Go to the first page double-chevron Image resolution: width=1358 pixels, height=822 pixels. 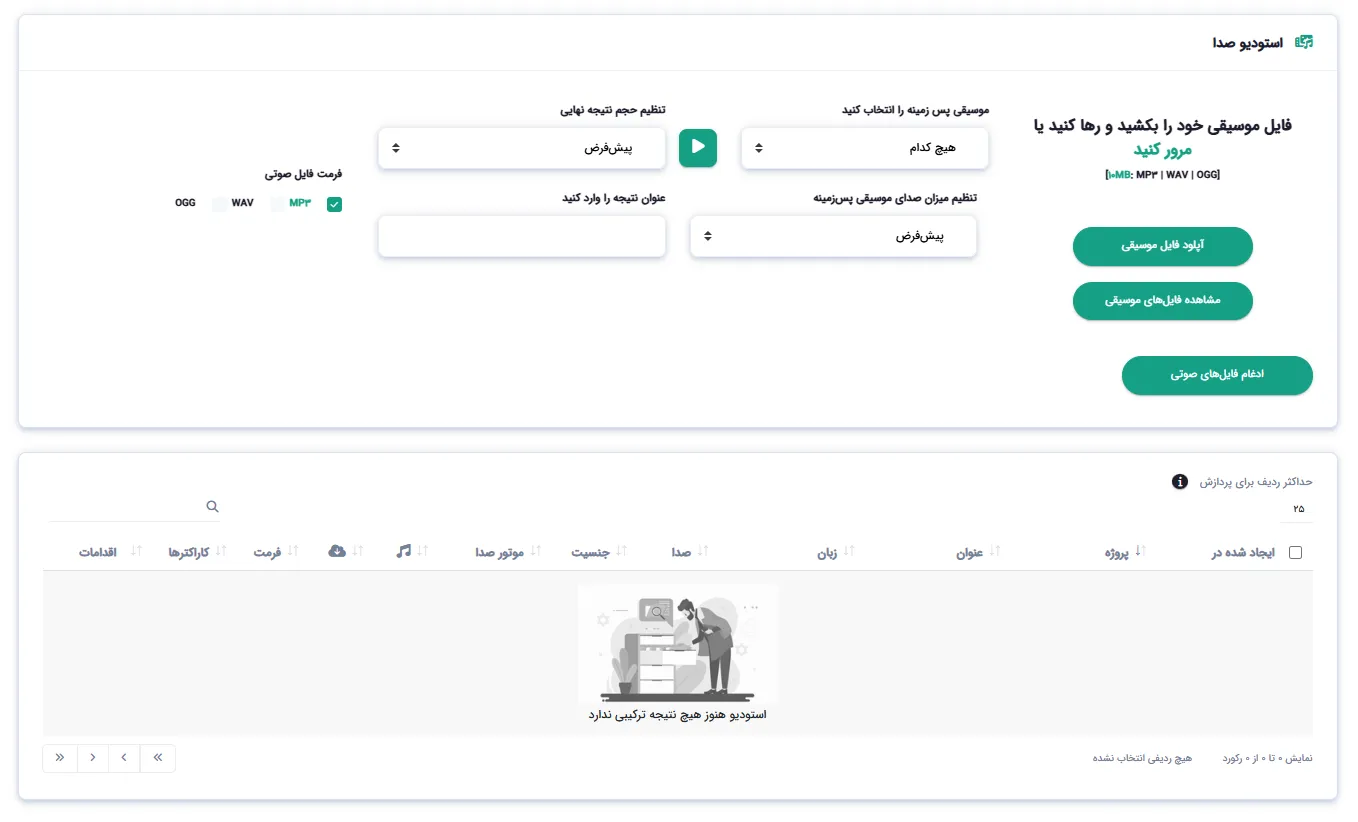click(158, 758)
